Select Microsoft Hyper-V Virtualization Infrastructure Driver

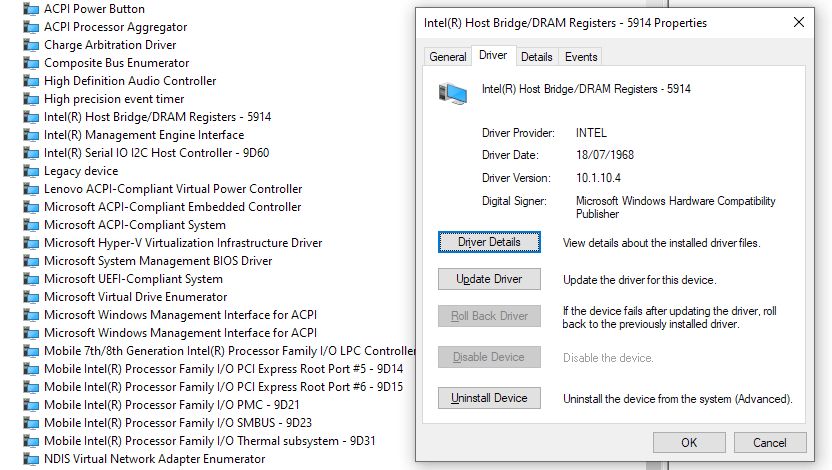183,243
